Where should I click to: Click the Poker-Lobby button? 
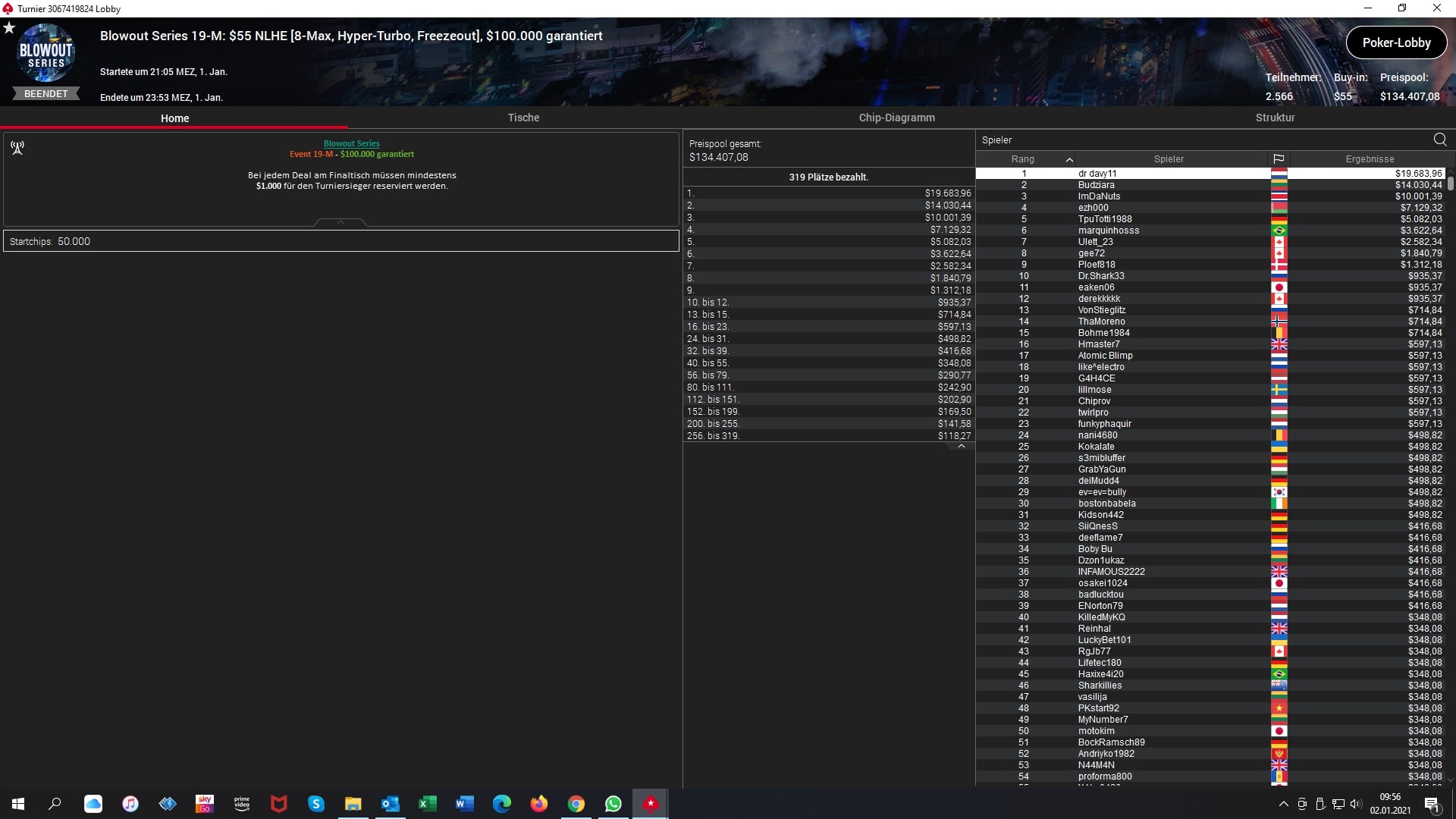(x=1395, y=42)
